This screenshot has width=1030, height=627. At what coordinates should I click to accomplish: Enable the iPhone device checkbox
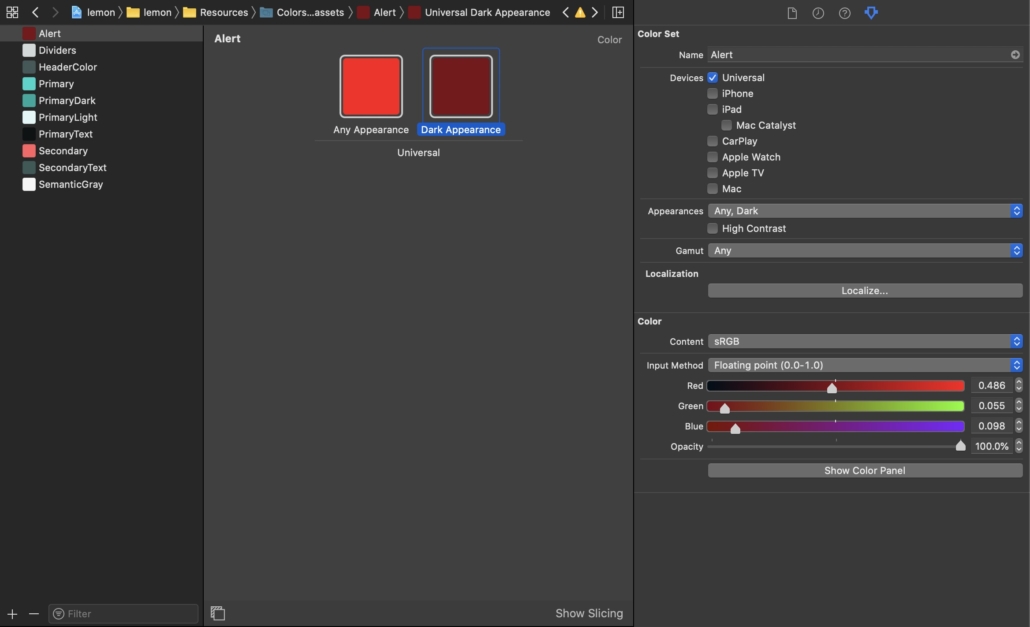pyautogui.click(x=713, y=94)
